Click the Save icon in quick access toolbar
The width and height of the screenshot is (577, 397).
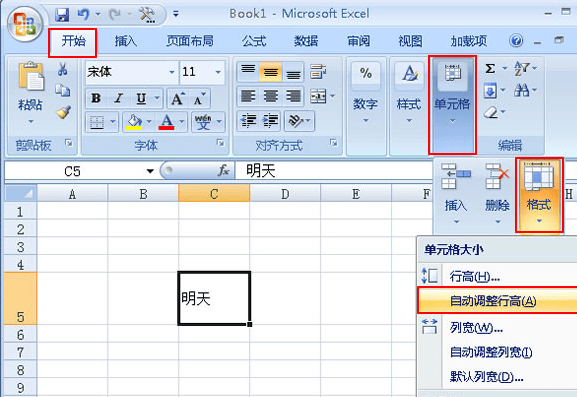point(62,14)
